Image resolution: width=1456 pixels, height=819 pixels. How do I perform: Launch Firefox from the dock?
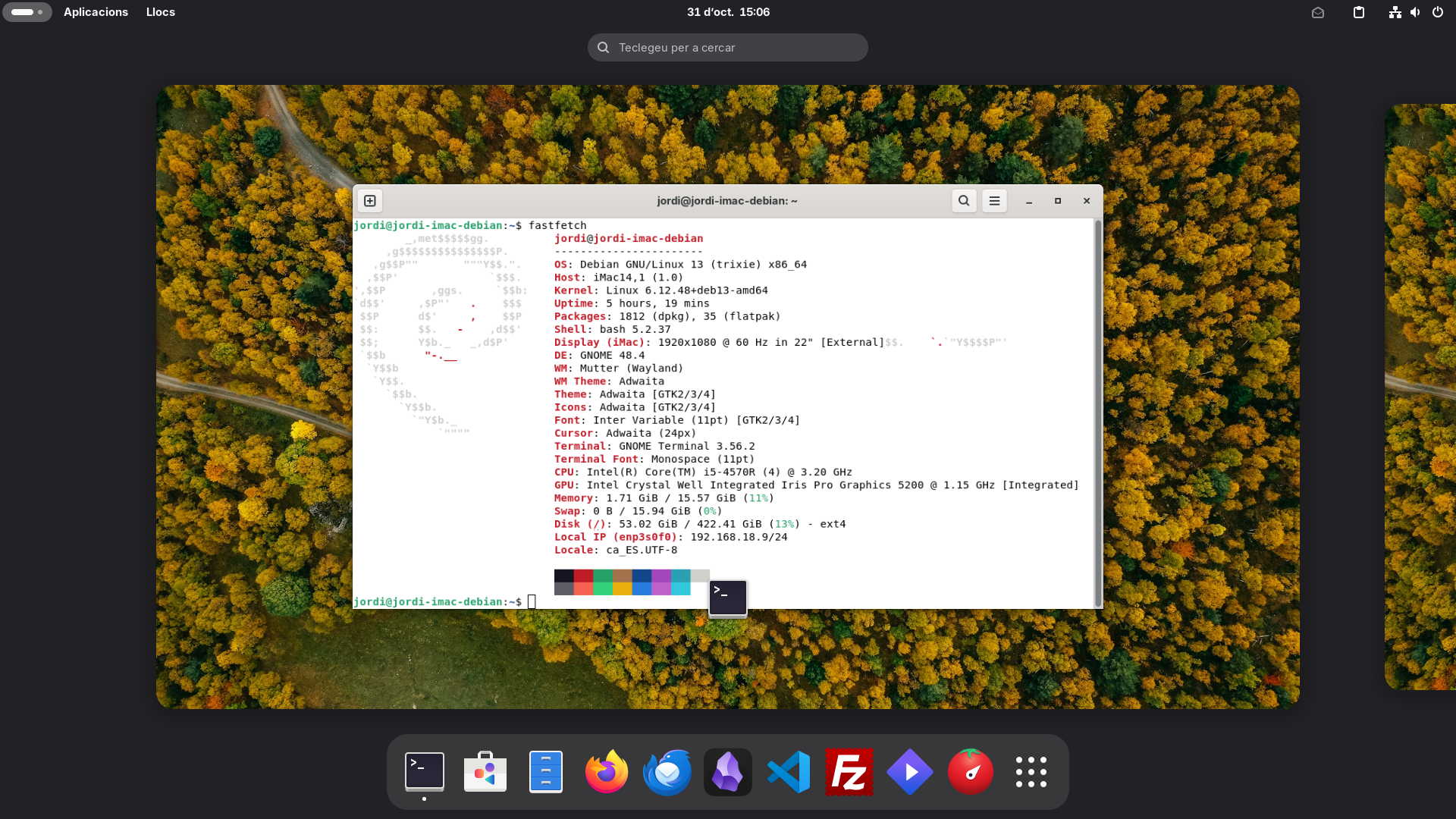click(606, 771)
